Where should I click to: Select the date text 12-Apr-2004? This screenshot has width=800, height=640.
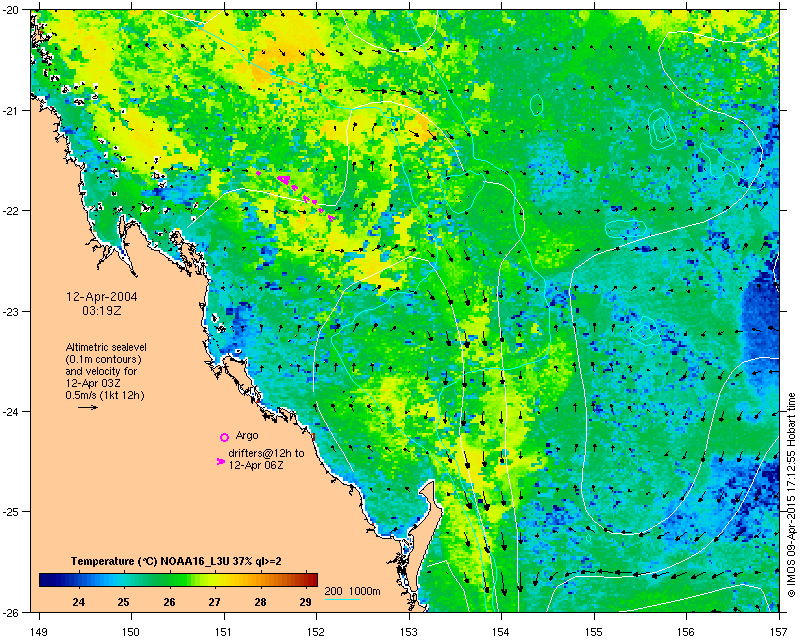(x=102, y=297)
